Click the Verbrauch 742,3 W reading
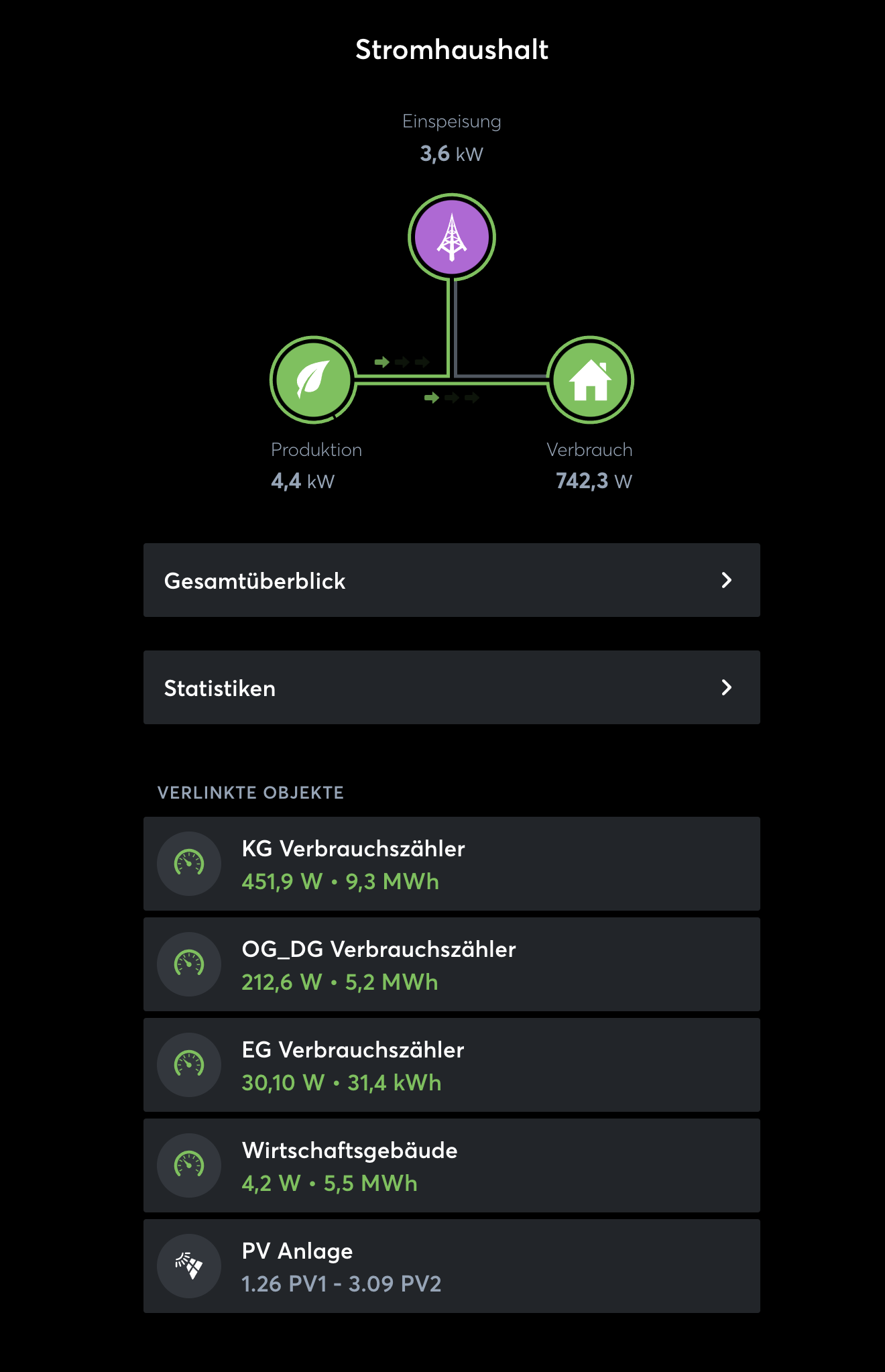Screen dimensions: 885x1372 pyautogui.click(x=593, y=481)
